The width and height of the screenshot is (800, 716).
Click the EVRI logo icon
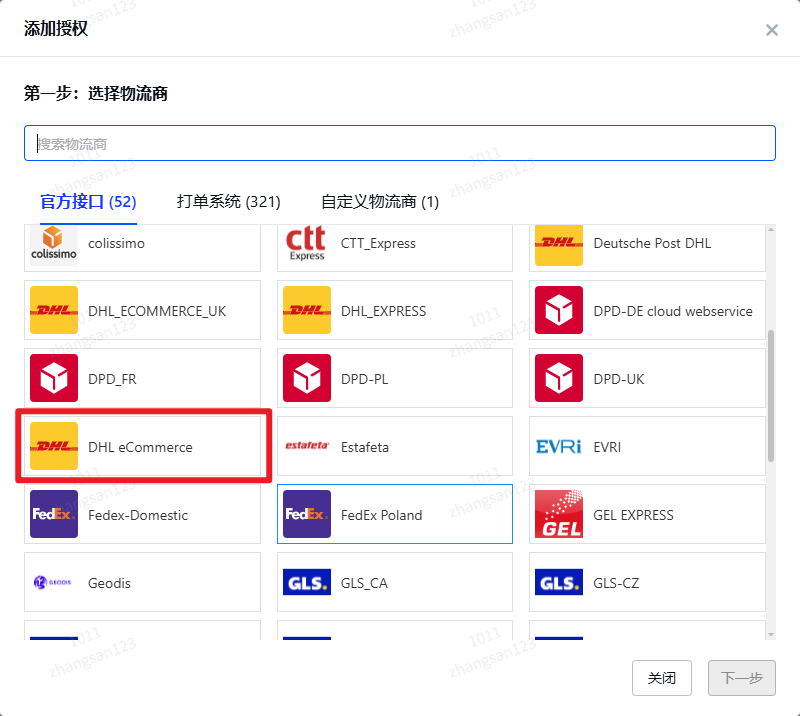(559, 447)
